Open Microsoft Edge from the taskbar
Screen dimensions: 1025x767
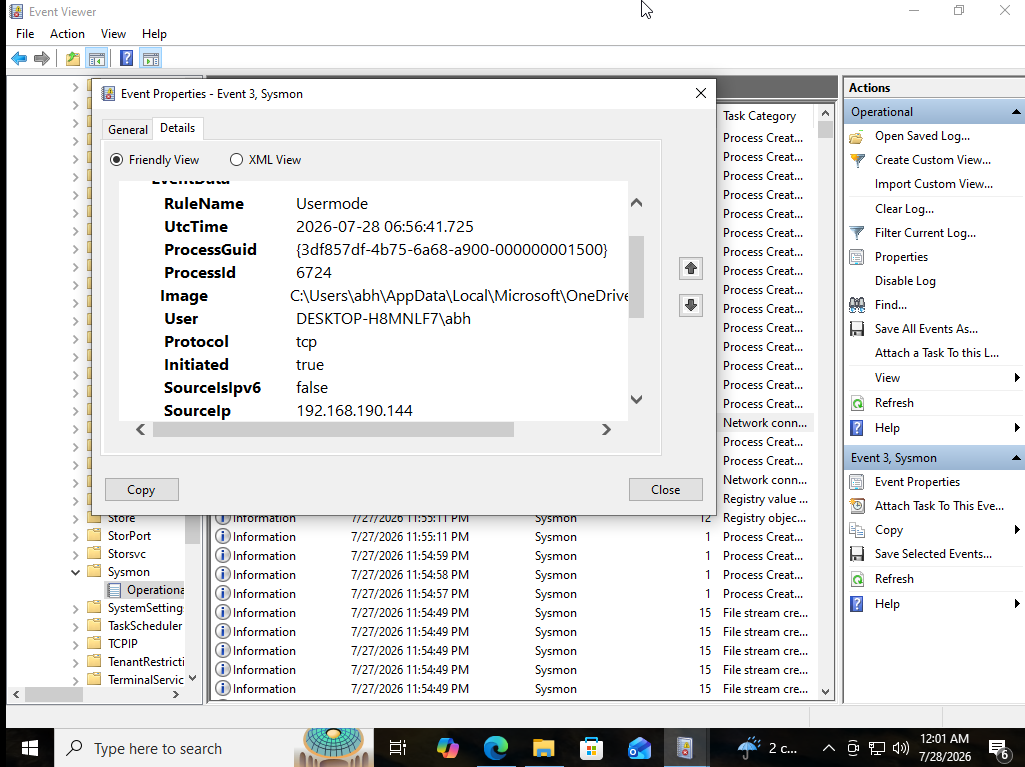pyautogui.click(x=496, y=747)
